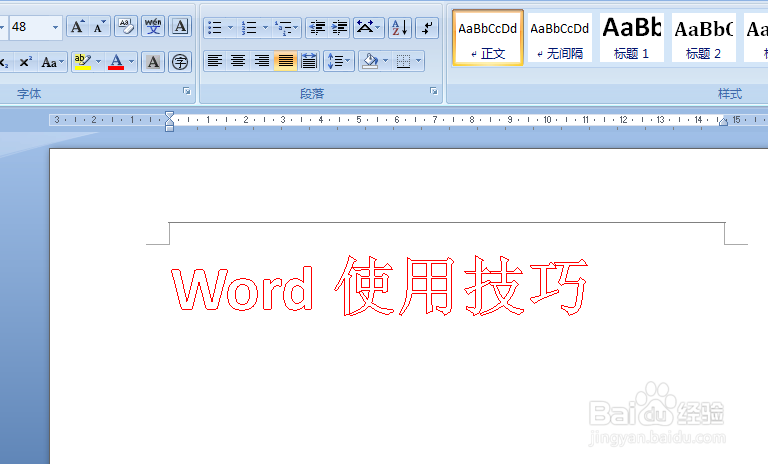768x464 pixels.
Task: Click the Numbering list icon
Action: pos(249,27)
